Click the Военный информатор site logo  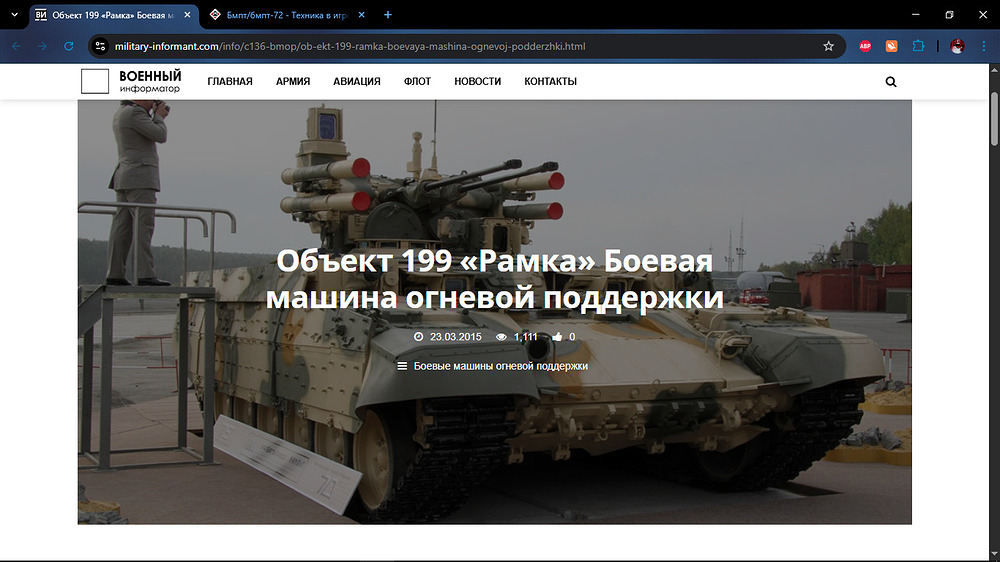tap(132, 82)
